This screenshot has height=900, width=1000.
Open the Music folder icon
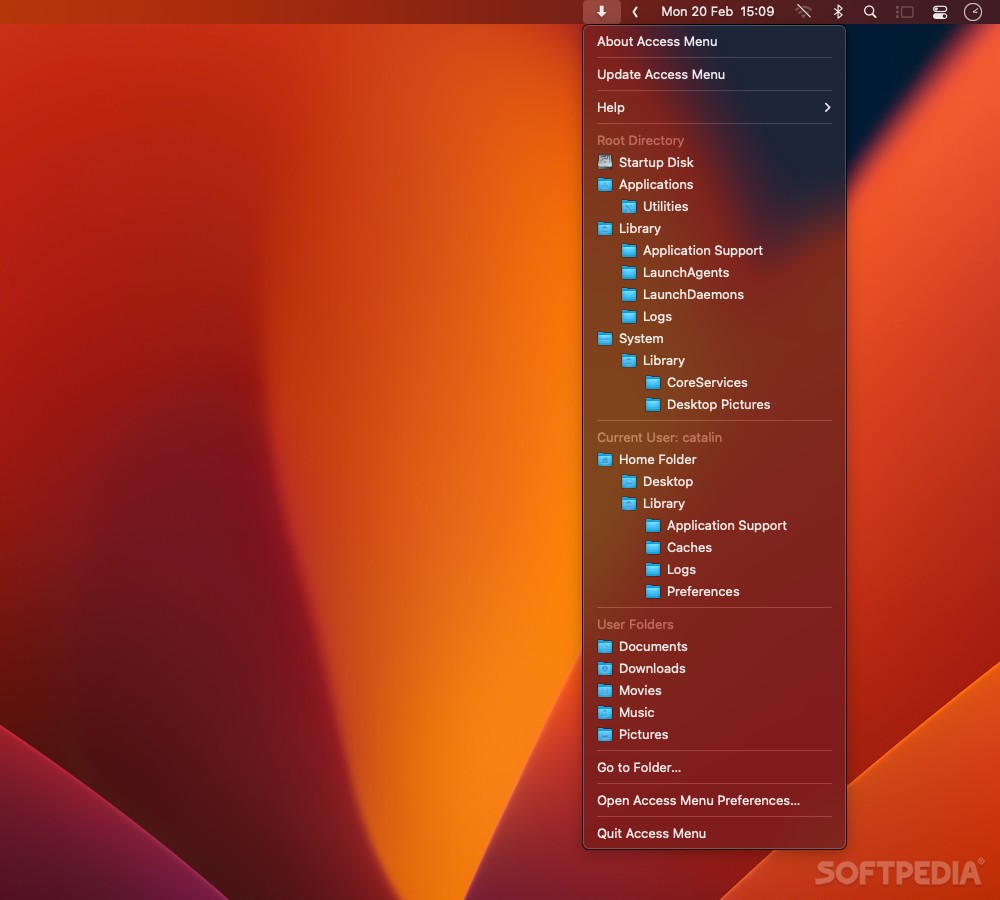605,712
